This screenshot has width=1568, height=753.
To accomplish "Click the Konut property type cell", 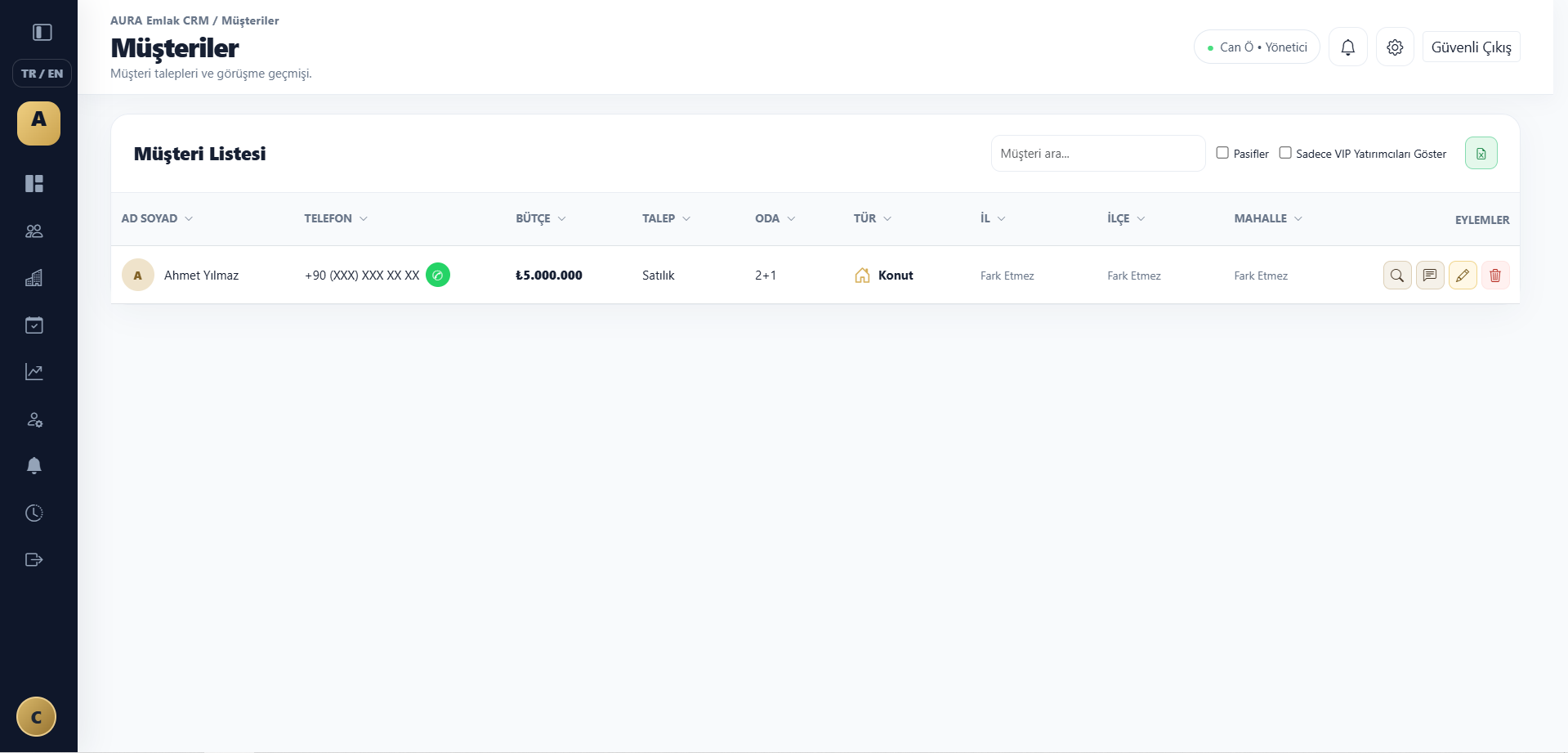I will click(x=883, y=276).
